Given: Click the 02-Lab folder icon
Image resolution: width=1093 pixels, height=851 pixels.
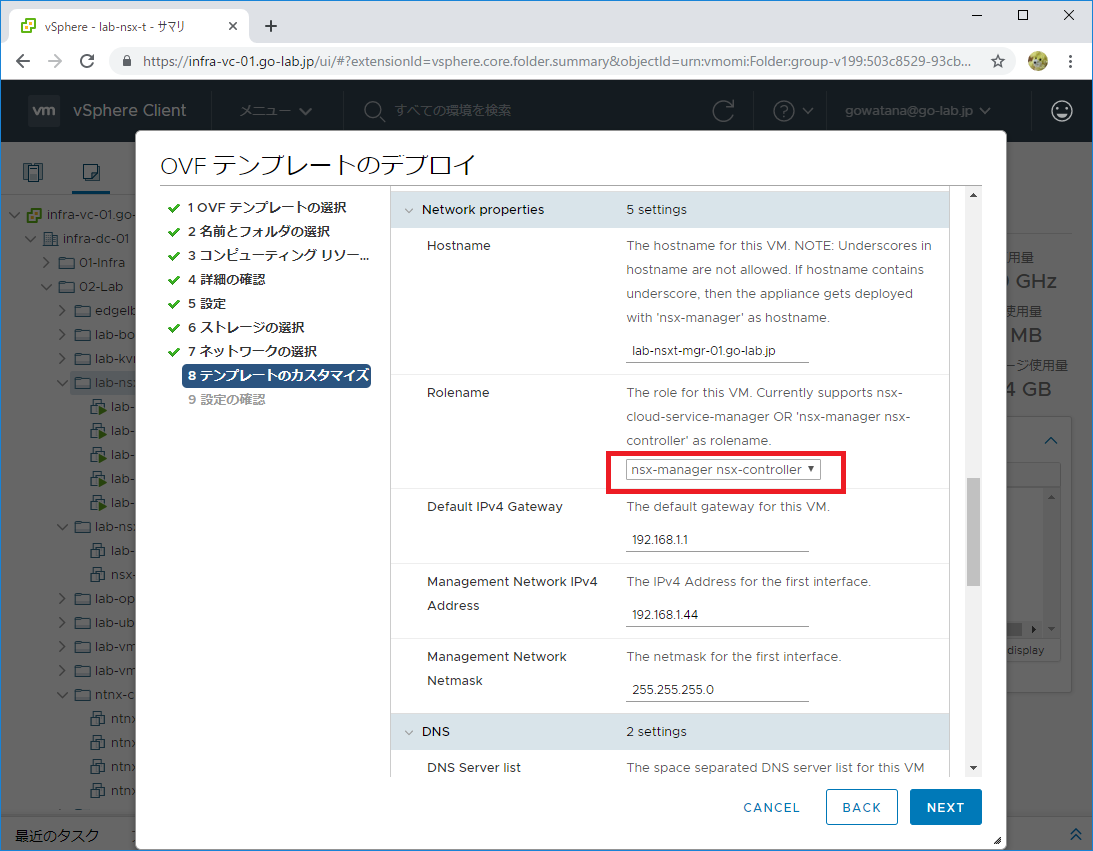Looking at the screenshot, I should 67,287.
